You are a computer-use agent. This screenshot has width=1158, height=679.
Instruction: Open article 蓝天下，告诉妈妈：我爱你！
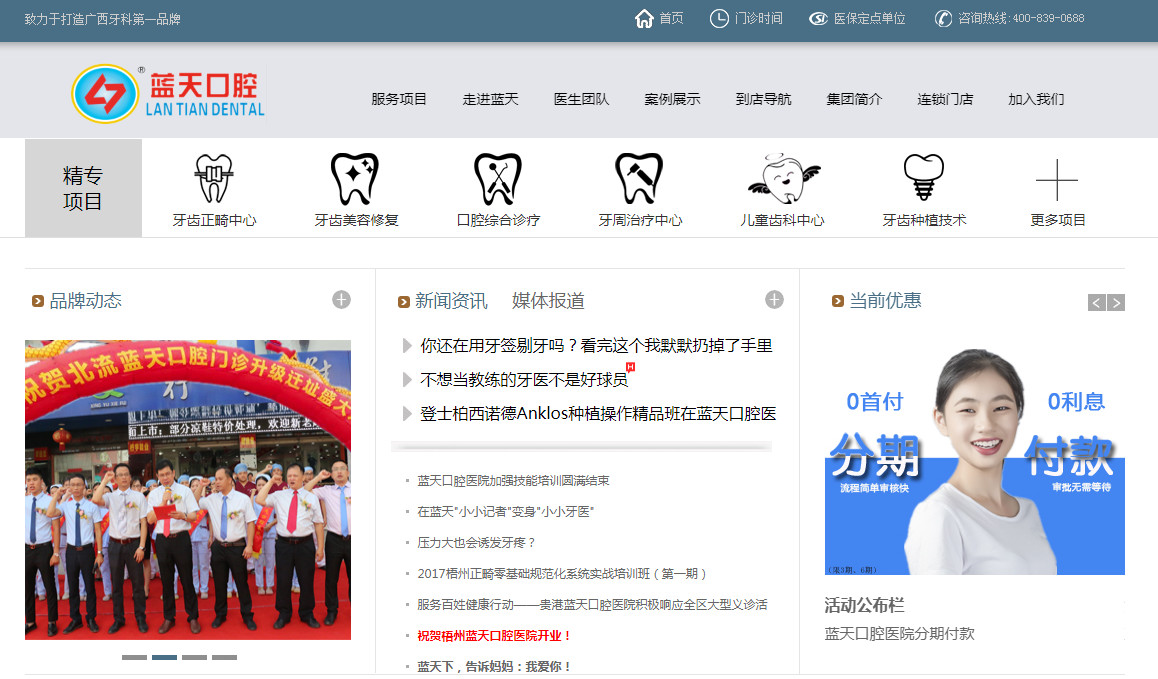[494, 666]
